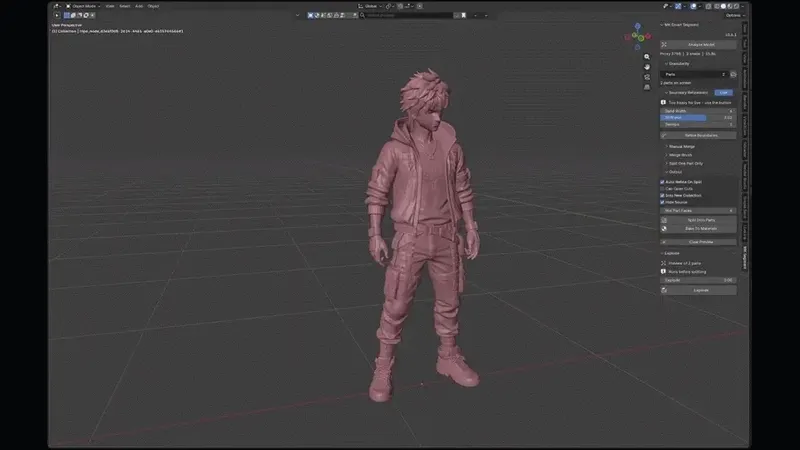The width and height of the screenshot is (800, 450).
Task: Uncheck Auto Refine On Split
Action: [x=662, y=182]
